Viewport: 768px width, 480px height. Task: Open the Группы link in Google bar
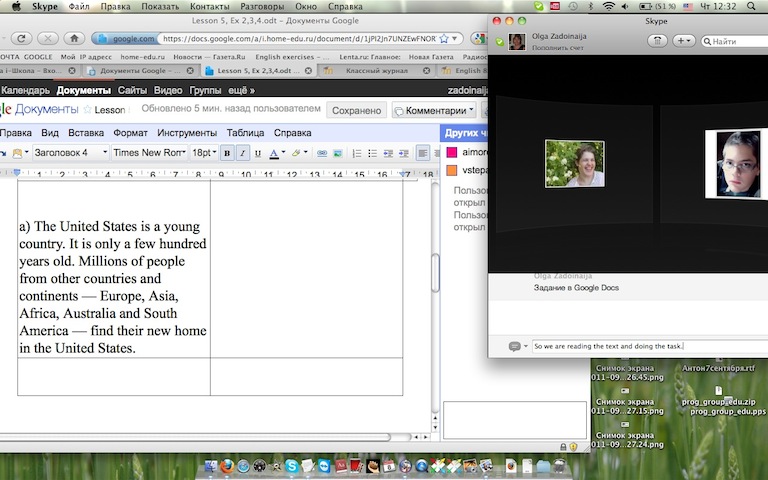205,91
